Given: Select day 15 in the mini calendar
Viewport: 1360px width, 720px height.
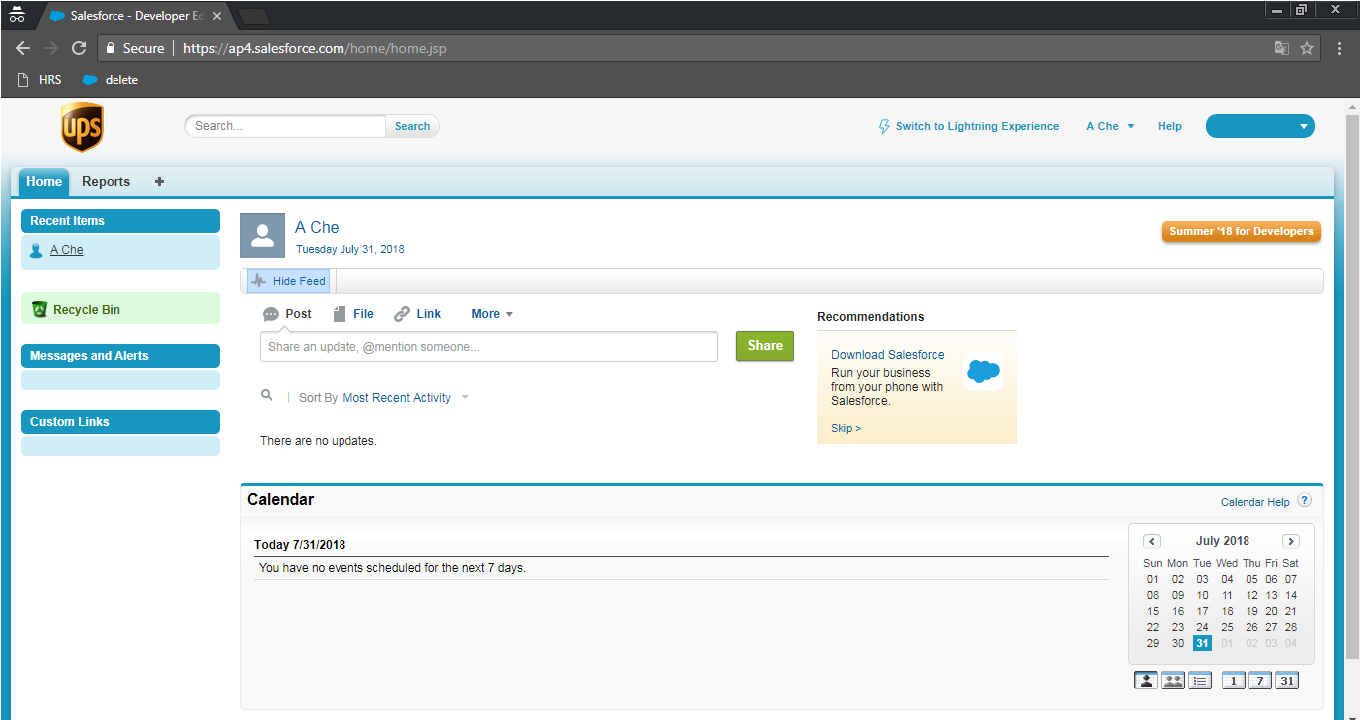Looking at the screenshot, I should [x=1153, y=612].
